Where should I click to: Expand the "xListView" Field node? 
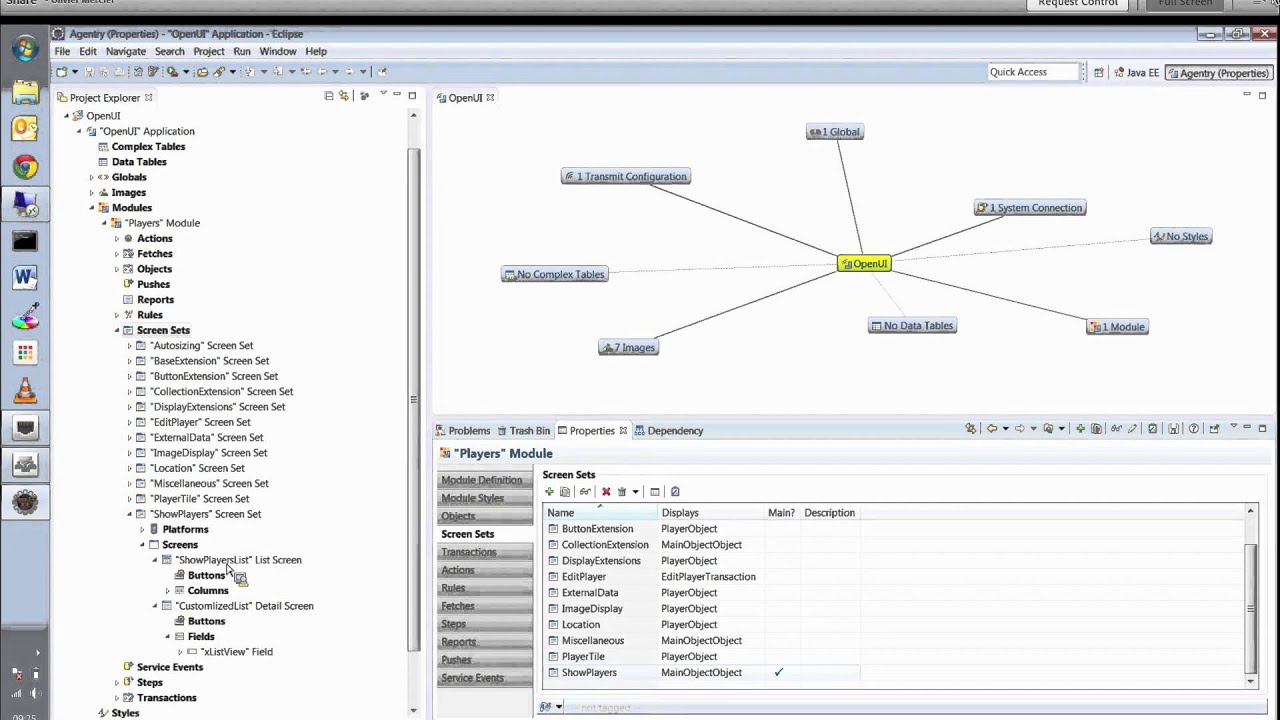(180, 652)
